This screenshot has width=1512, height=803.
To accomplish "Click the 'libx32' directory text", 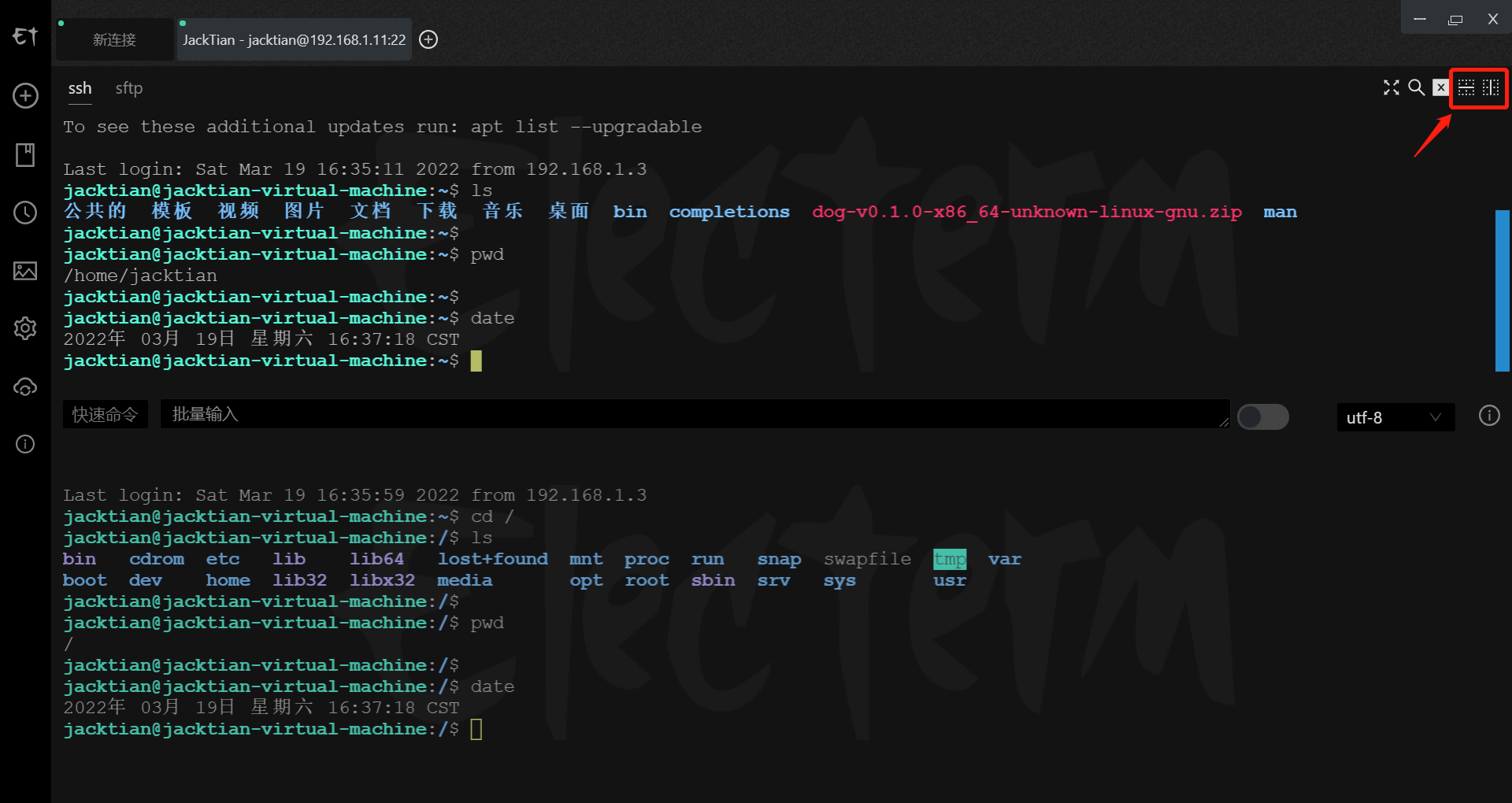I will click(x=383, y=580).
